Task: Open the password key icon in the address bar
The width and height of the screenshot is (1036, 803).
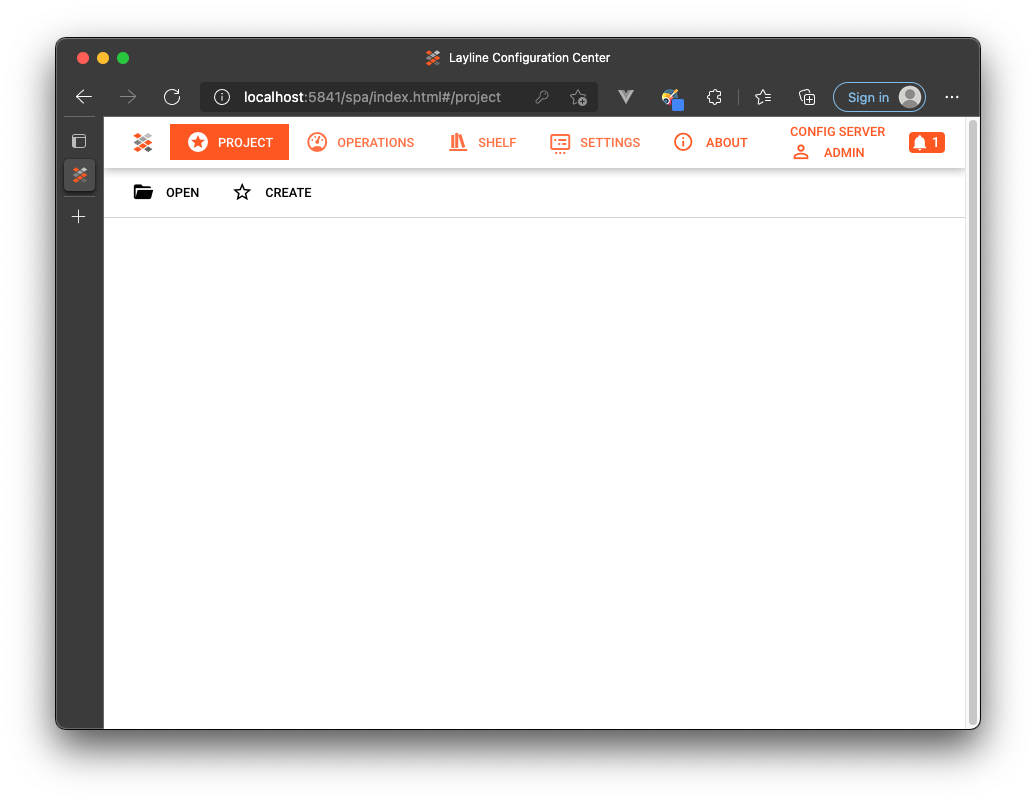Action: [x=542, y=97]
